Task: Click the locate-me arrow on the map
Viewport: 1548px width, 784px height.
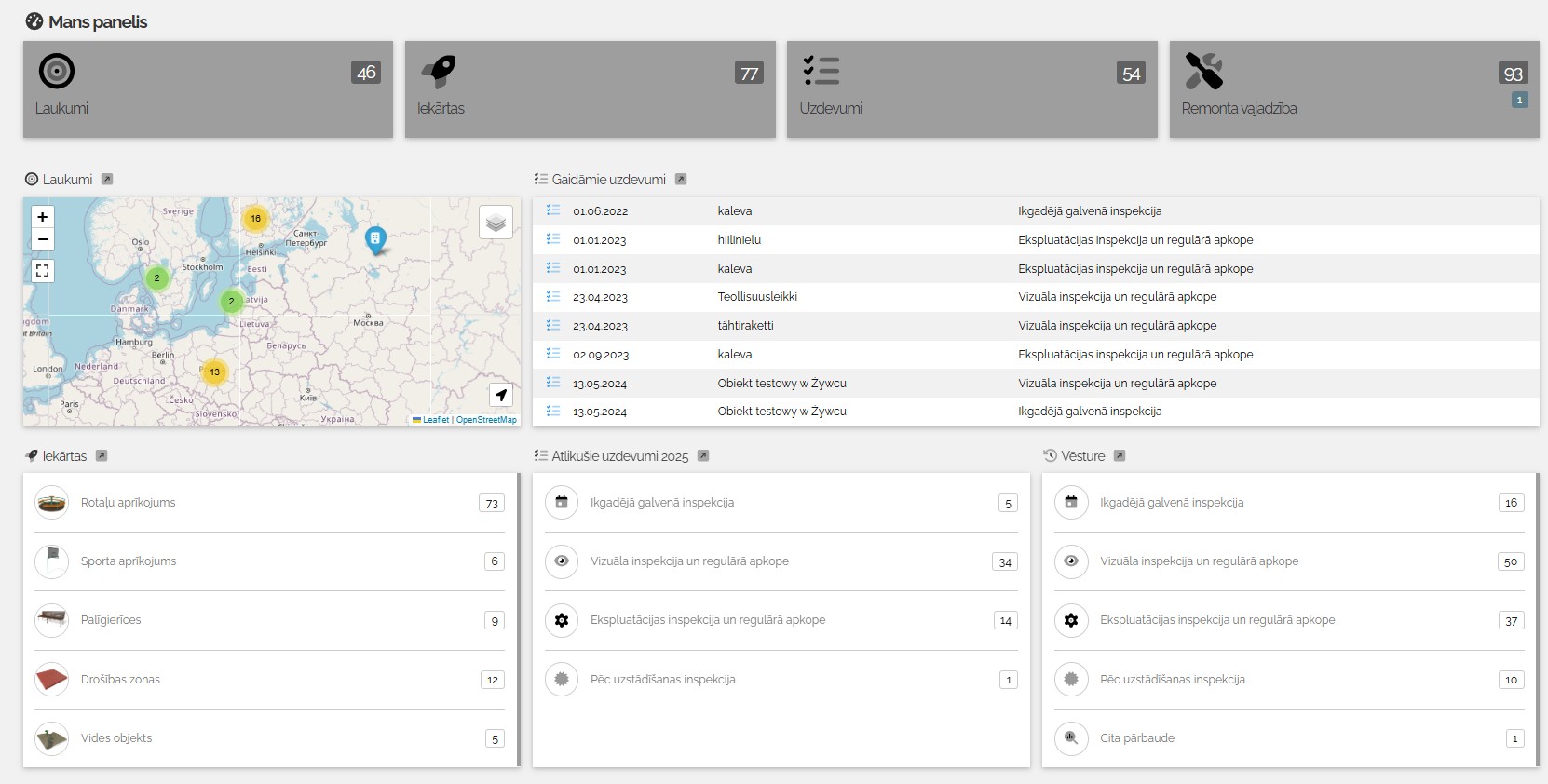Action: [x=501, y=395]
